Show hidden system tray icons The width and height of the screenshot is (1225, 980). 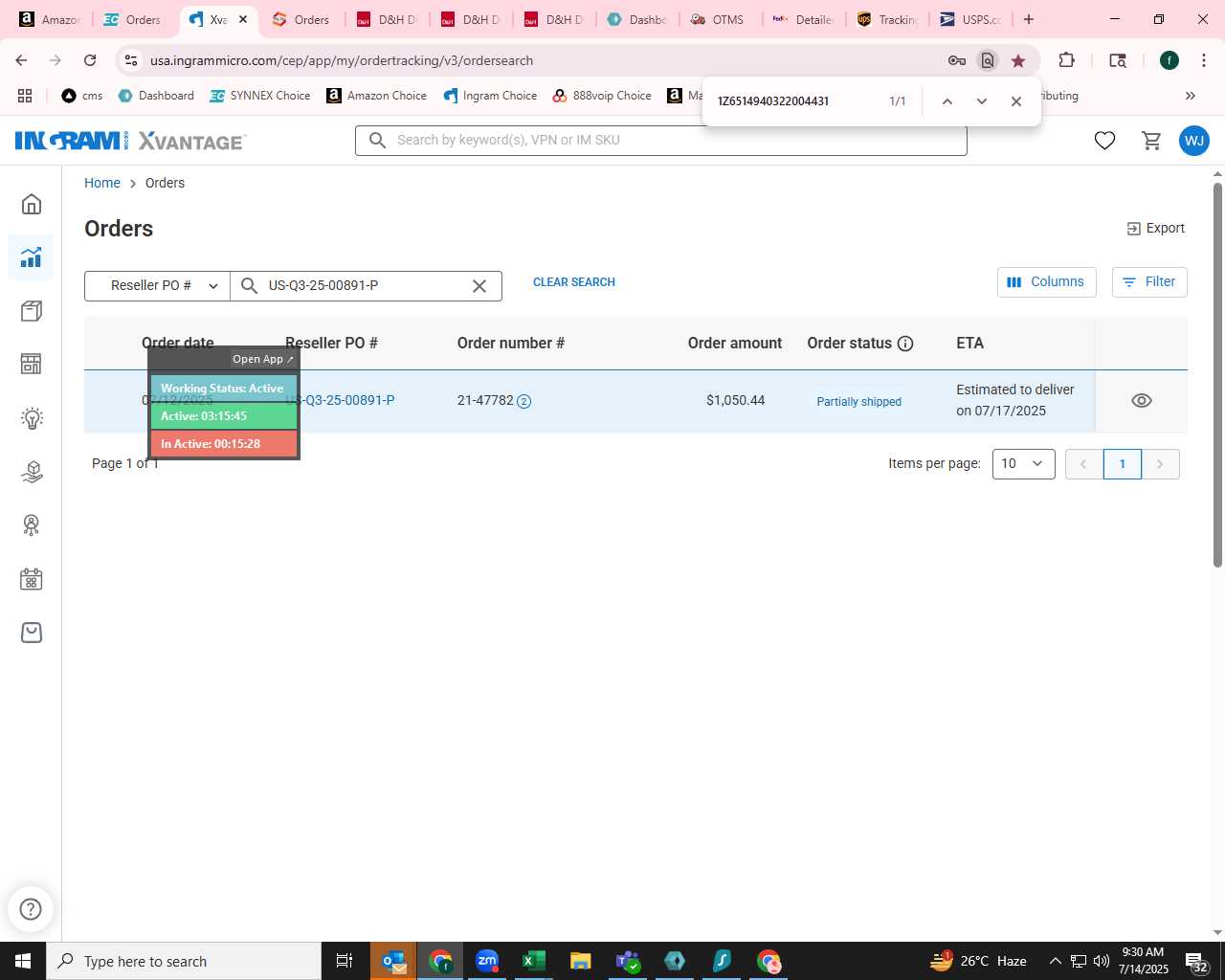(1055, 961)
